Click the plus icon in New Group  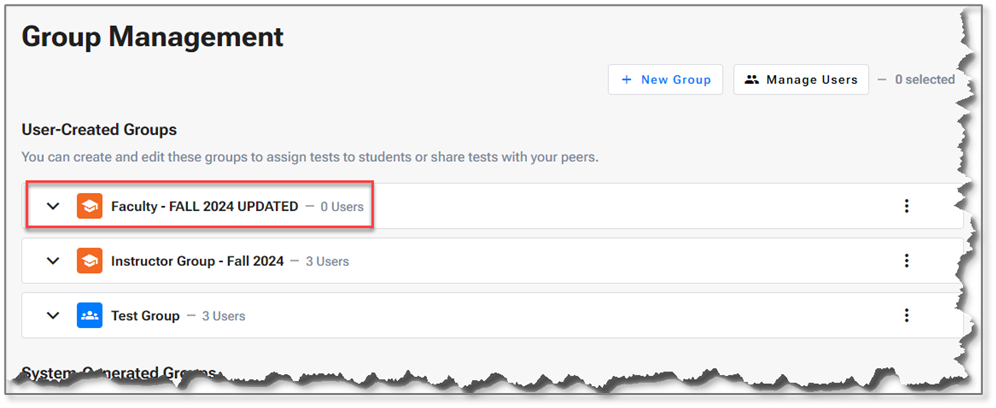point(627,80)
